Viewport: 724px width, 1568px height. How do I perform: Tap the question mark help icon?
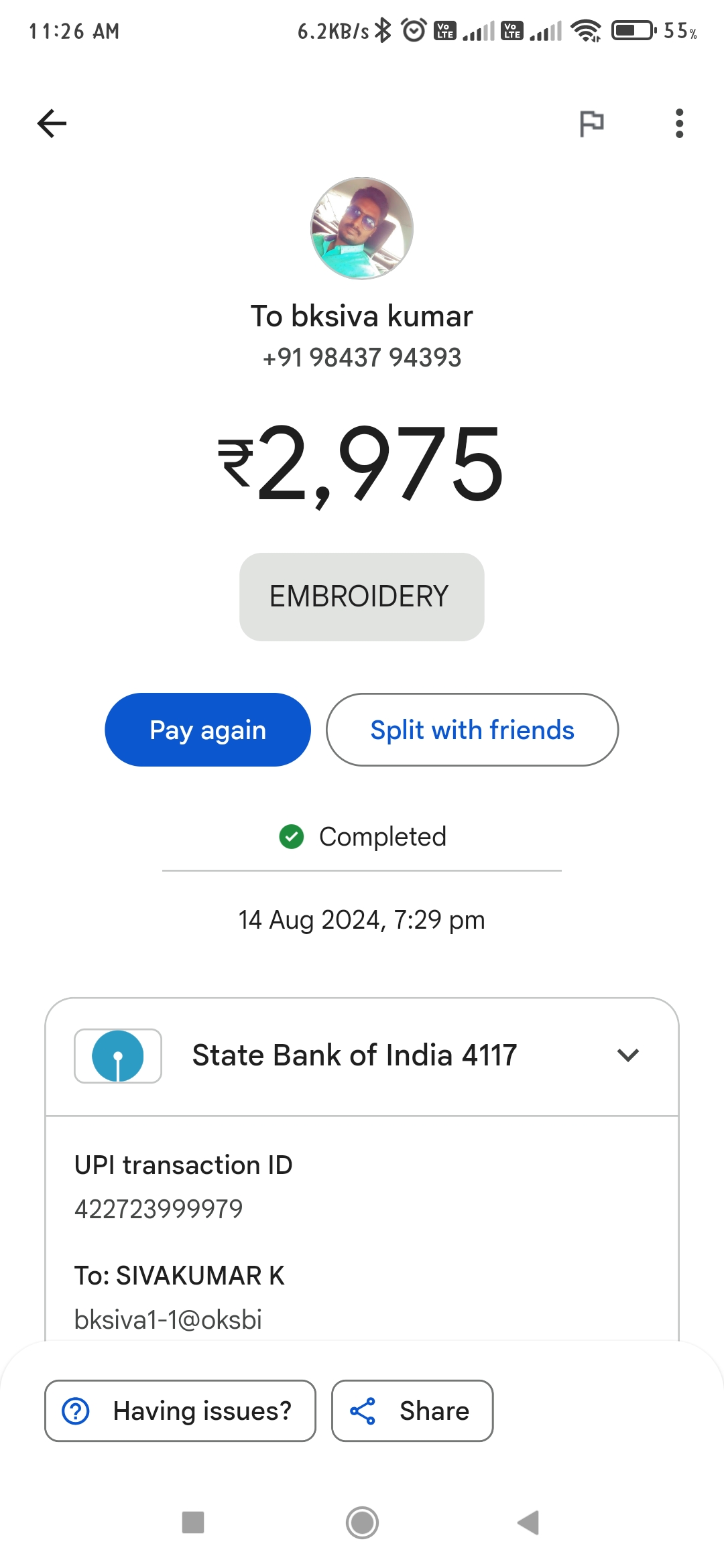click(x=76, y=1411)
